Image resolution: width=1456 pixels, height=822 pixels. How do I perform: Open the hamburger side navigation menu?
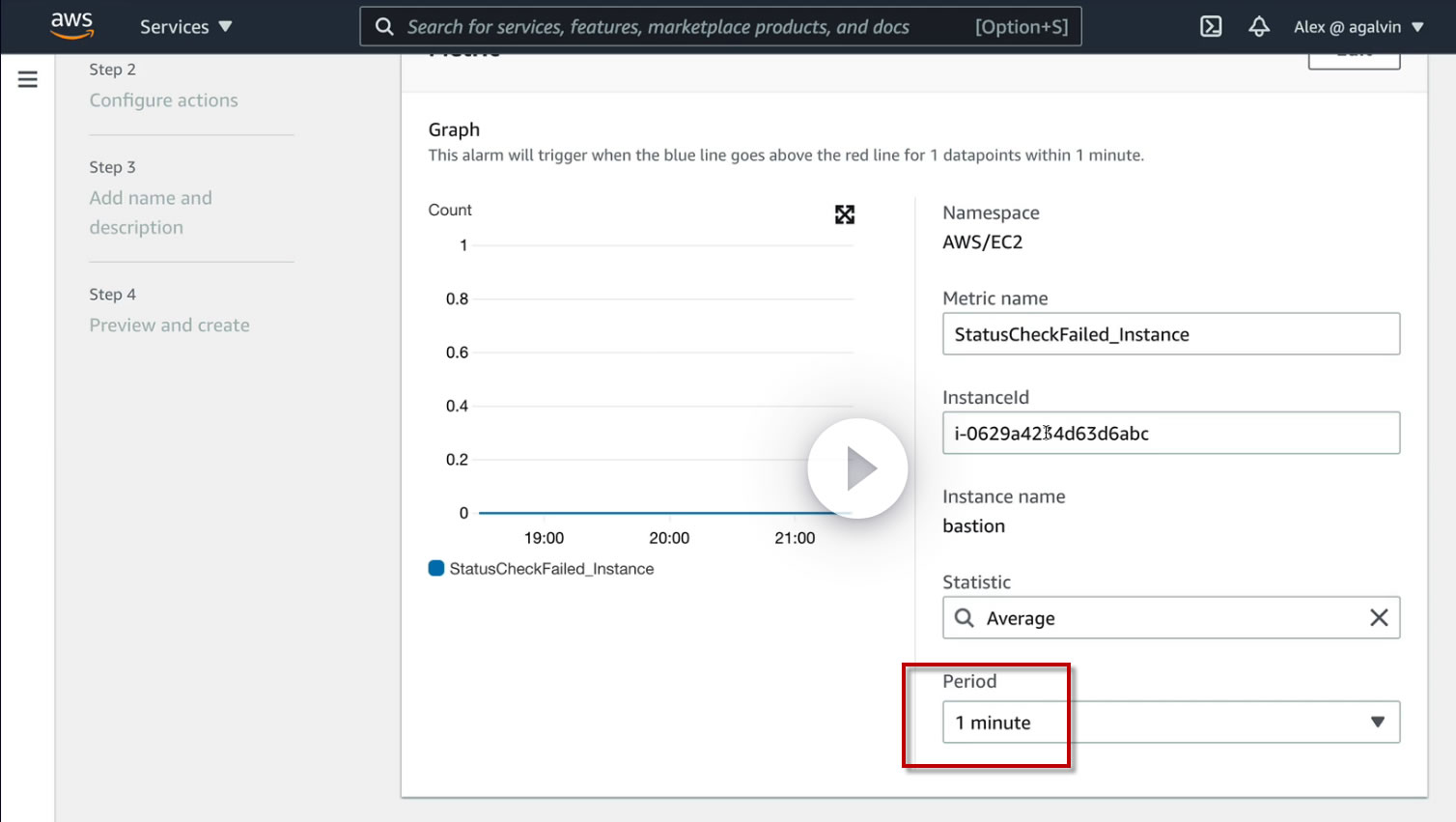click(x=28, y=79)
